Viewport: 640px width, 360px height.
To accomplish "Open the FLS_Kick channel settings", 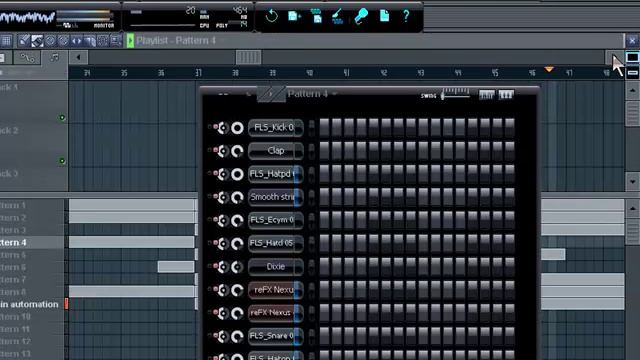I will 276,127.
